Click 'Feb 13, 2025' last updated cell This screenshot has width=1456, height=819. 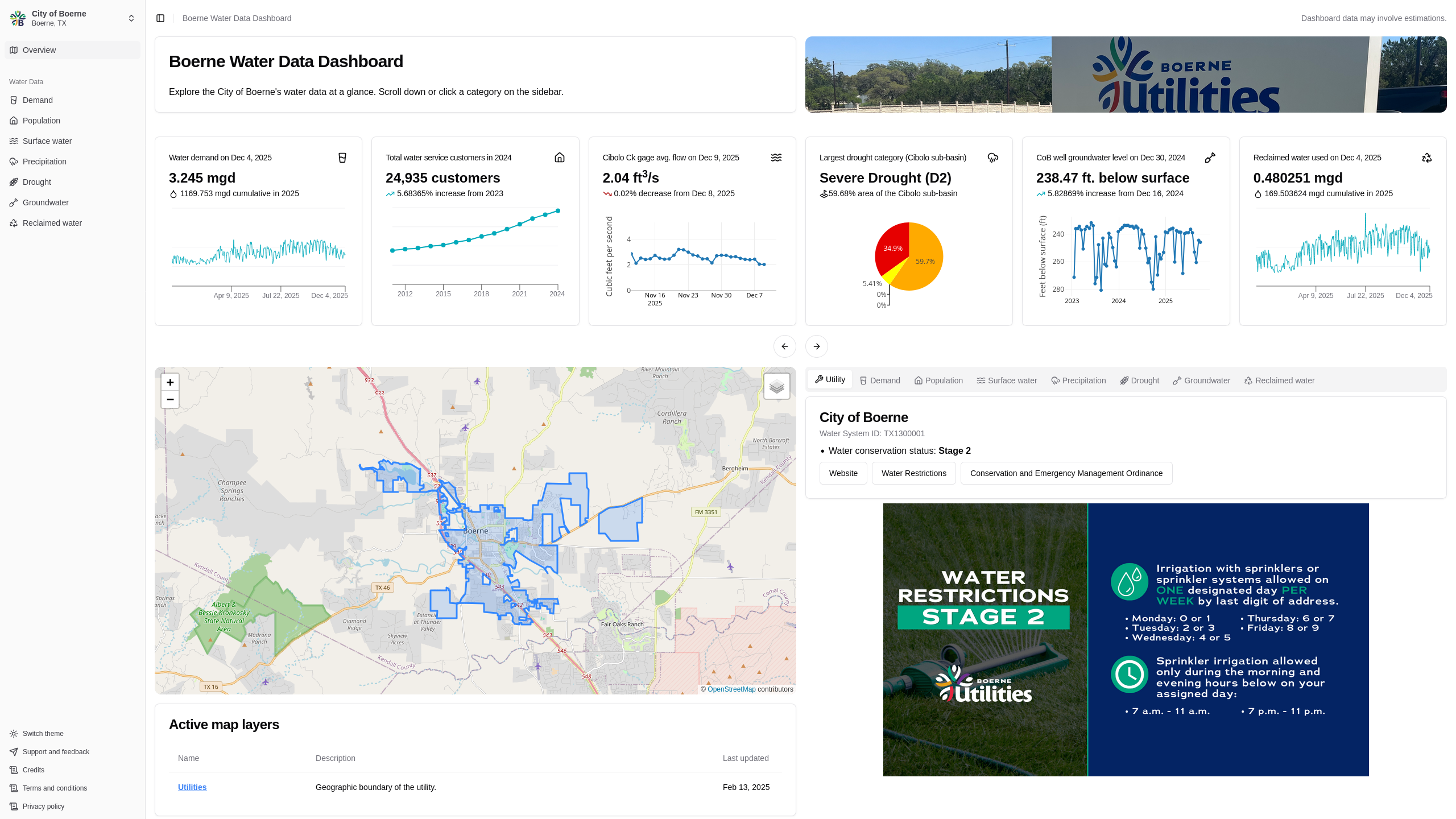746,787
